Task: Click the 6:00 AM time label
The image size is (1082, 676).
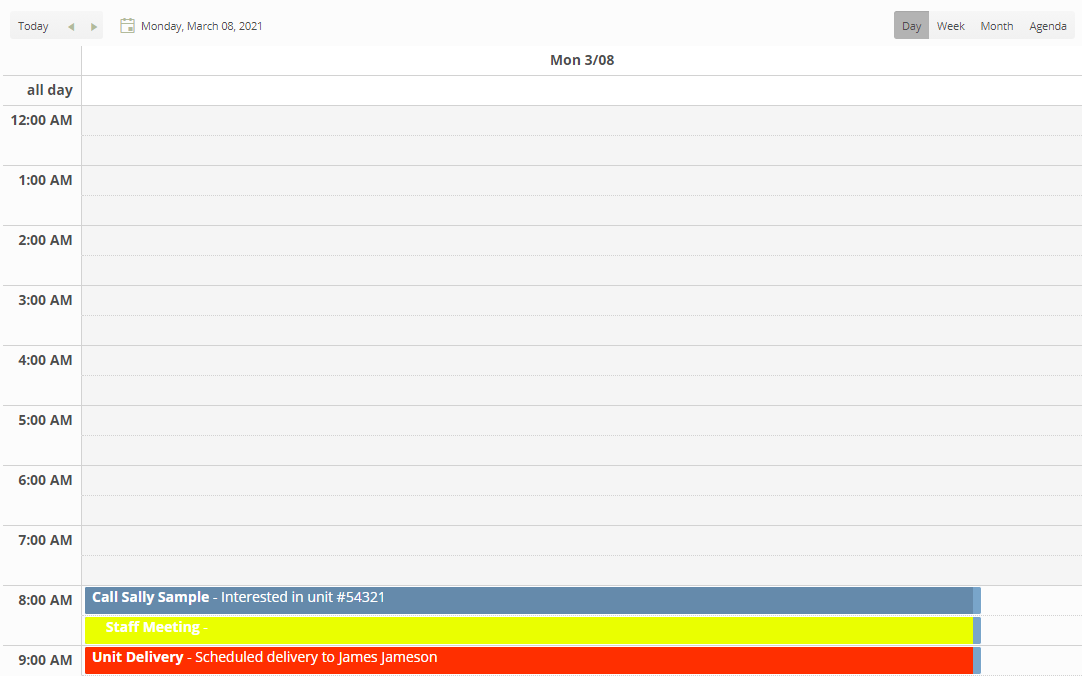Action: pos(45,480)
